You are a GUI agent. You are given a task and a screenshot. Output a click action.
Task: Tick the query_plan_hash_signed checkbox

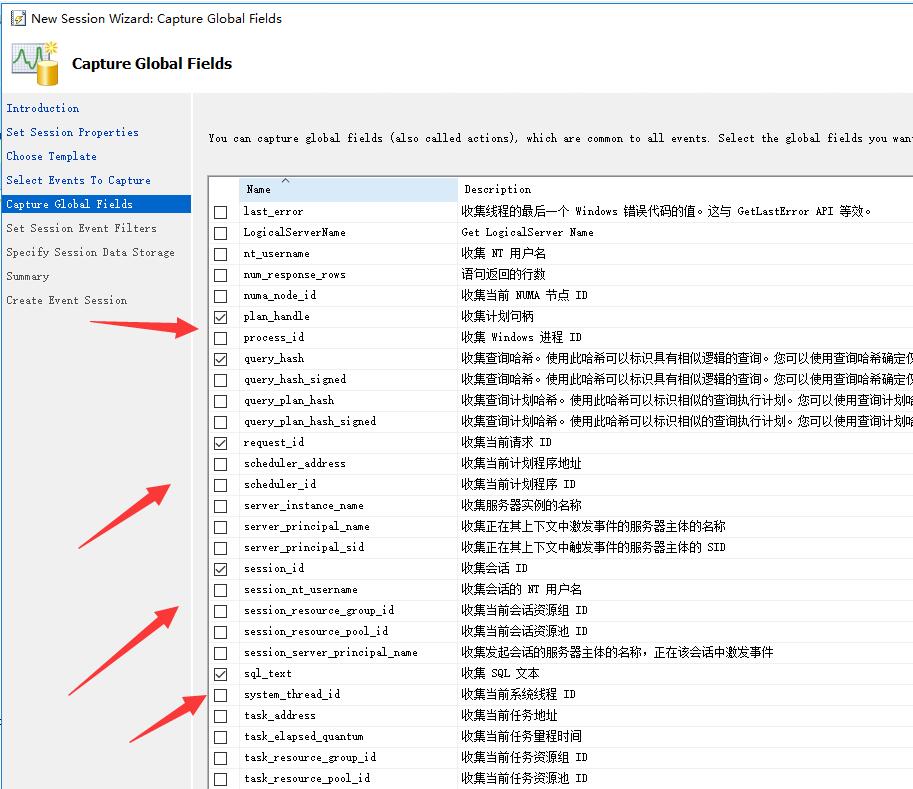[221, 422]
